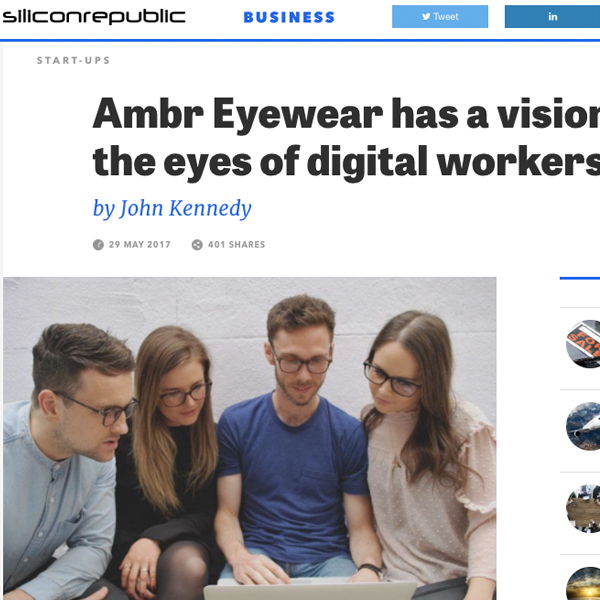Share the article with the Tweet button

coord(440,16)
